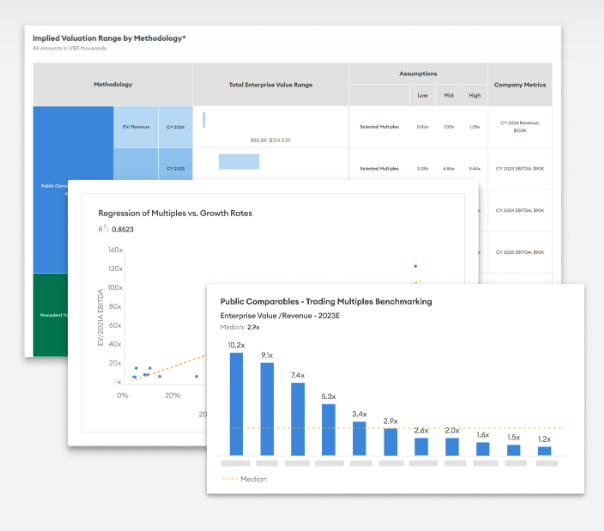Click the 1.6x bar in the benchmarking chart
Screen dimensions: 604x531
point(483,449)
